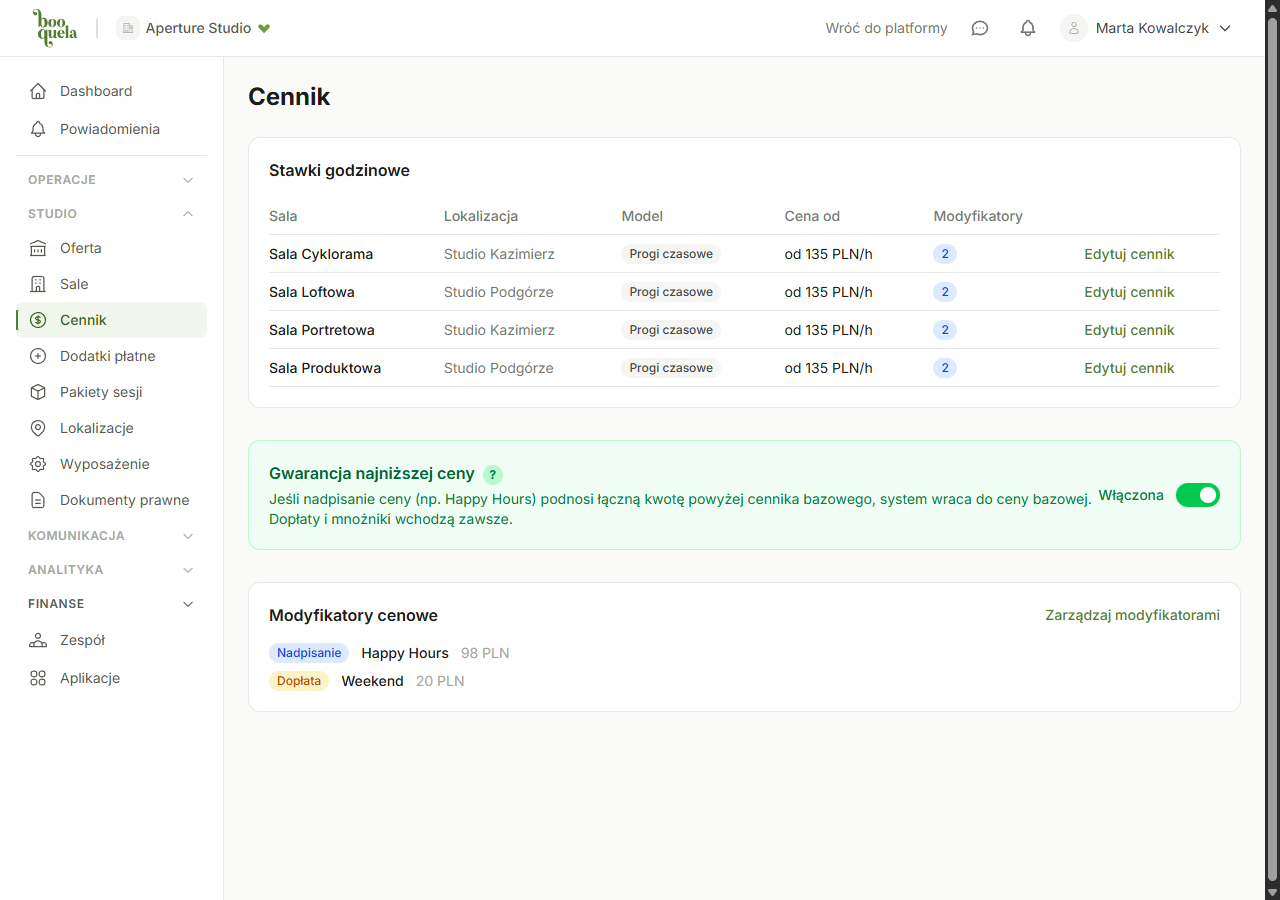Click the Pakiety sesji box icon
Screen dimensions: 1280x900
38,392
